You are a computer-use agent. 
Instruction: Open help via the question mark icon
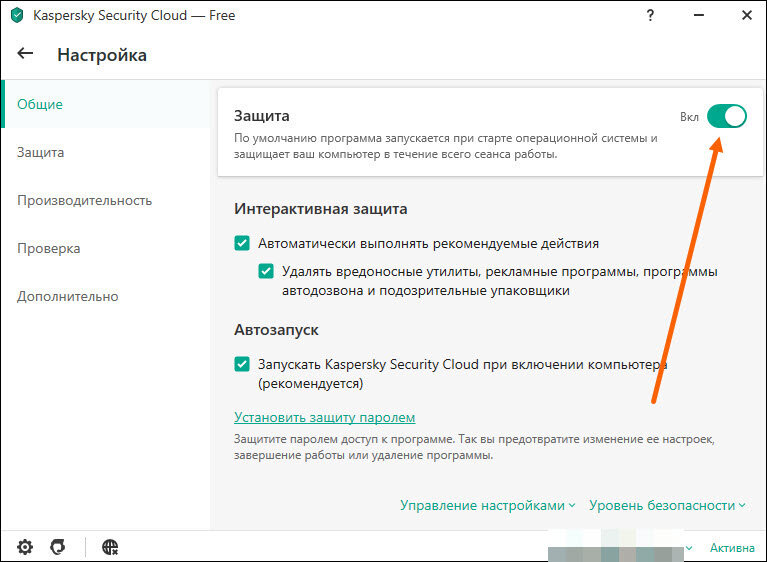650,15
